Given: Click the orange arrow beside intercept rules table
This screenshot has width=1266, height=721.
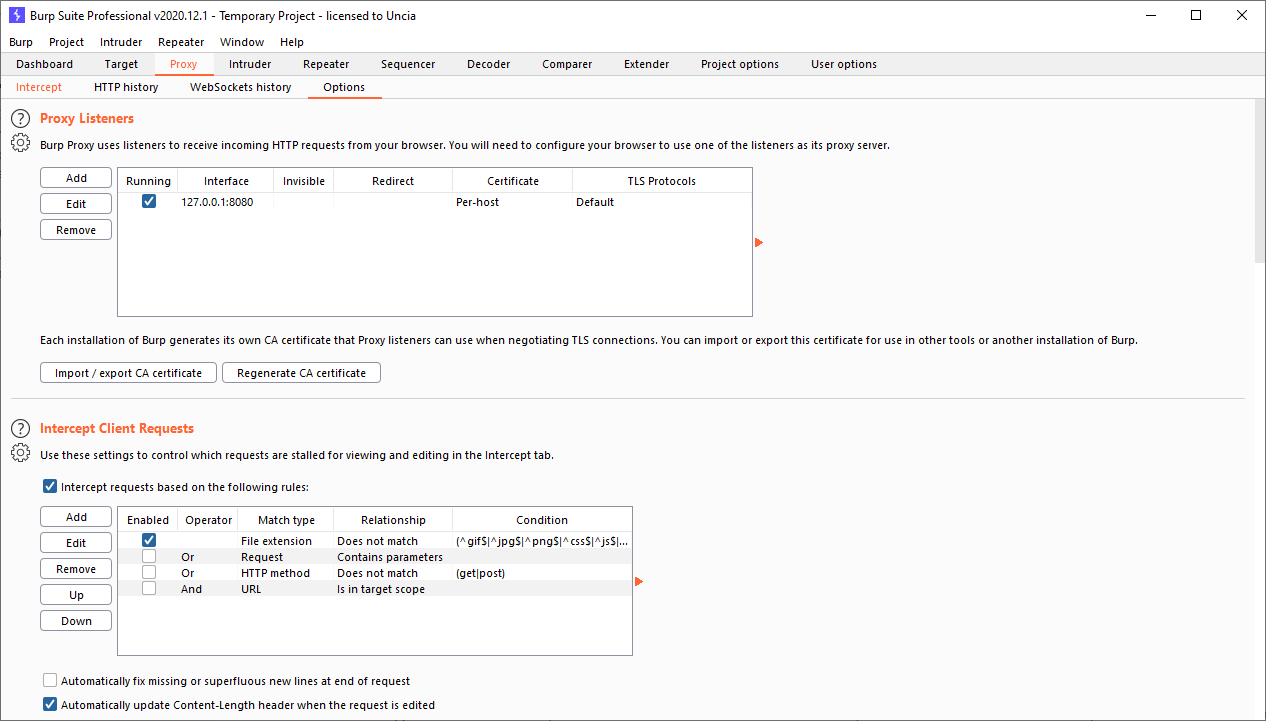Looking at the screenshot, I should (639, 581).
